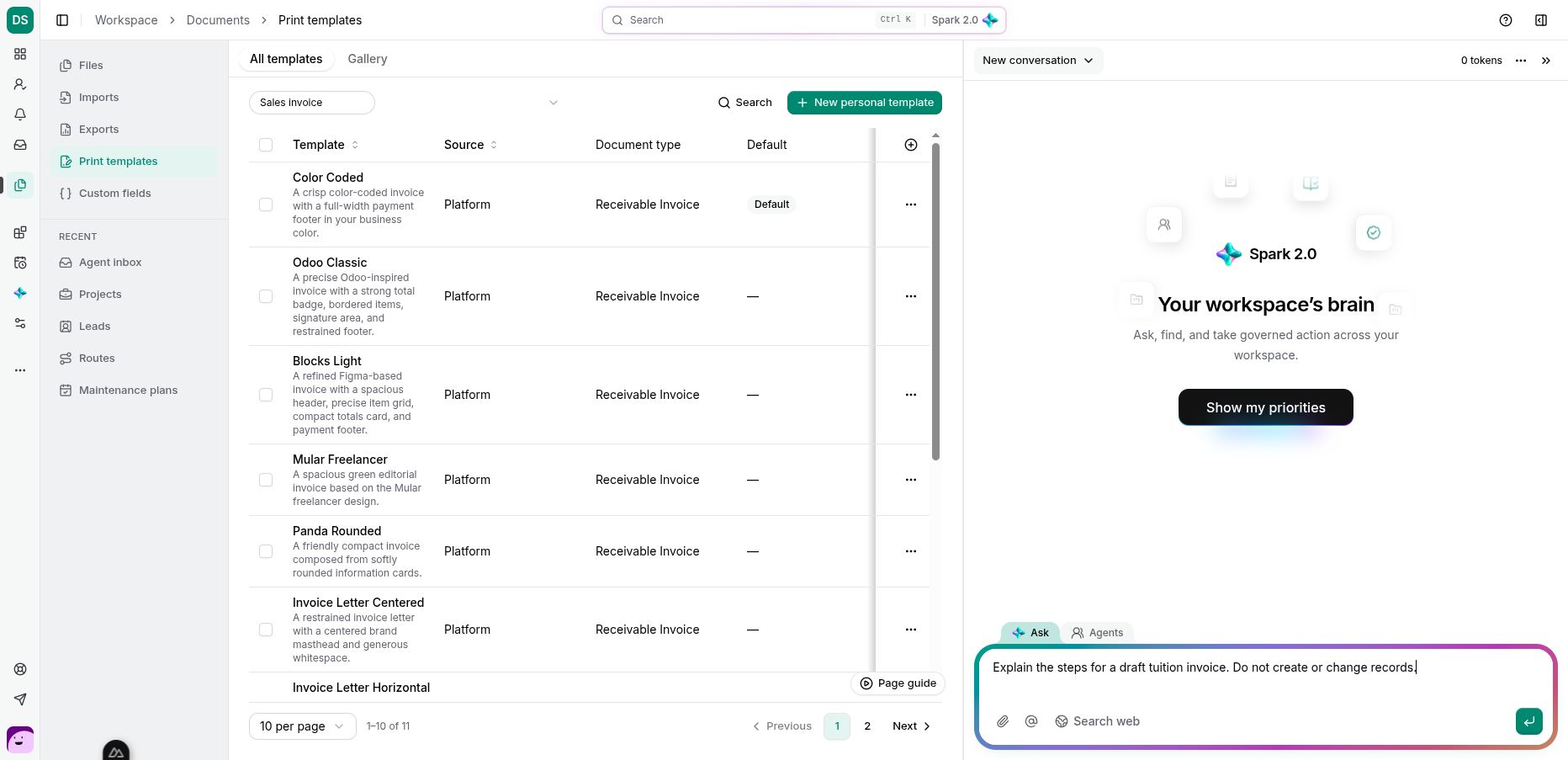Select the Mular Freelancer row checkbox

coord(266,480)
